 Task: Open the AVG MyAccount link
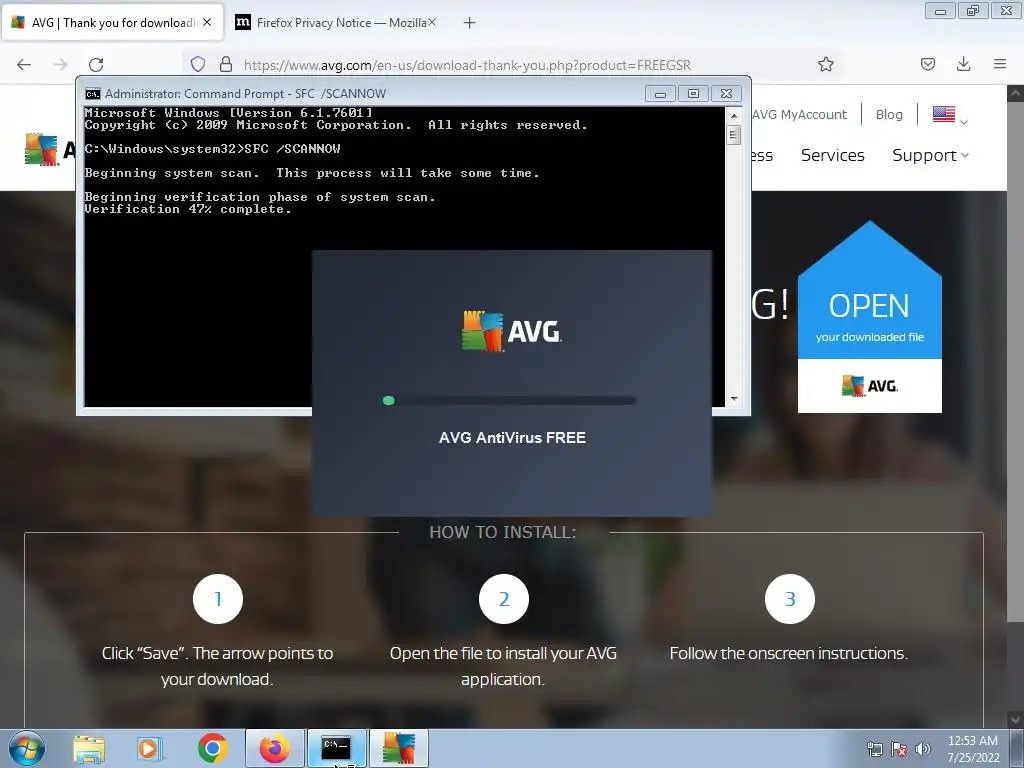pos(799,114)
